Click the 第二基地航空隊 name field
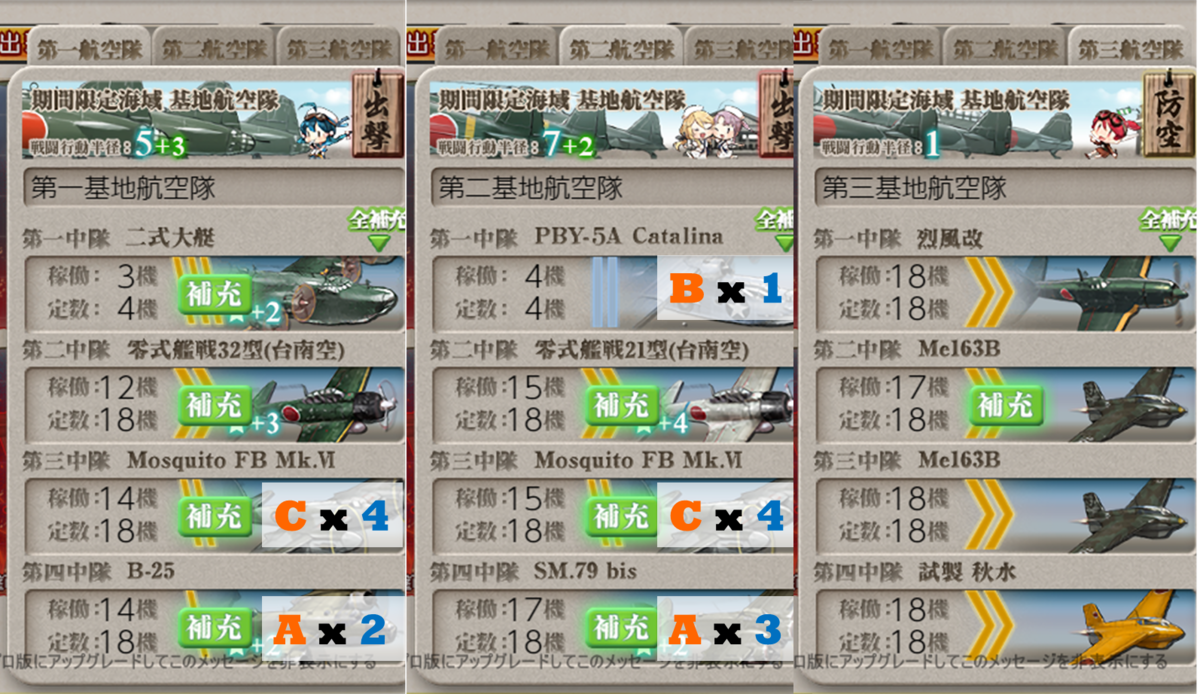 click(612, 187)
